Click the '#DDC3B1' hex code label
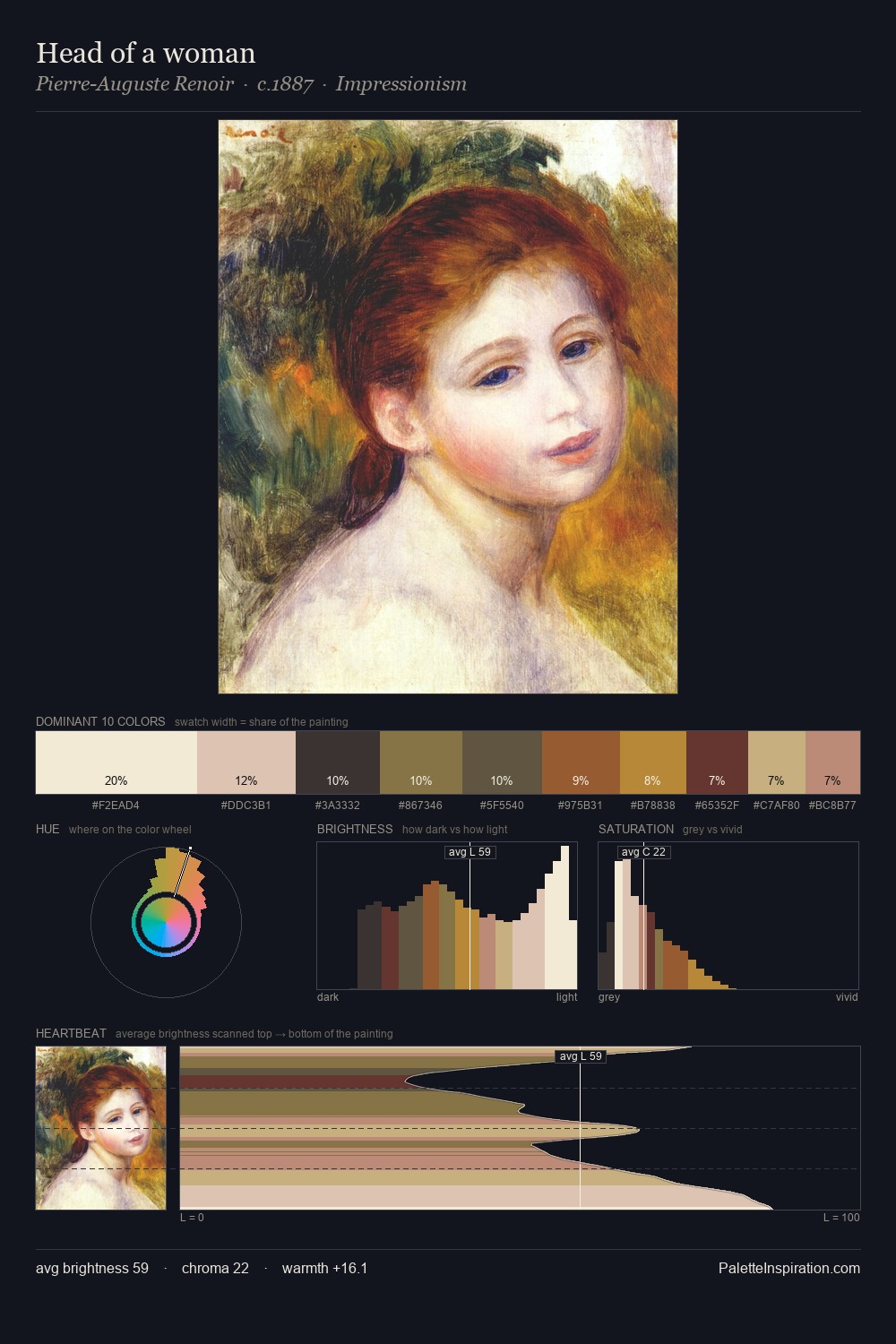 click(246, 806)
